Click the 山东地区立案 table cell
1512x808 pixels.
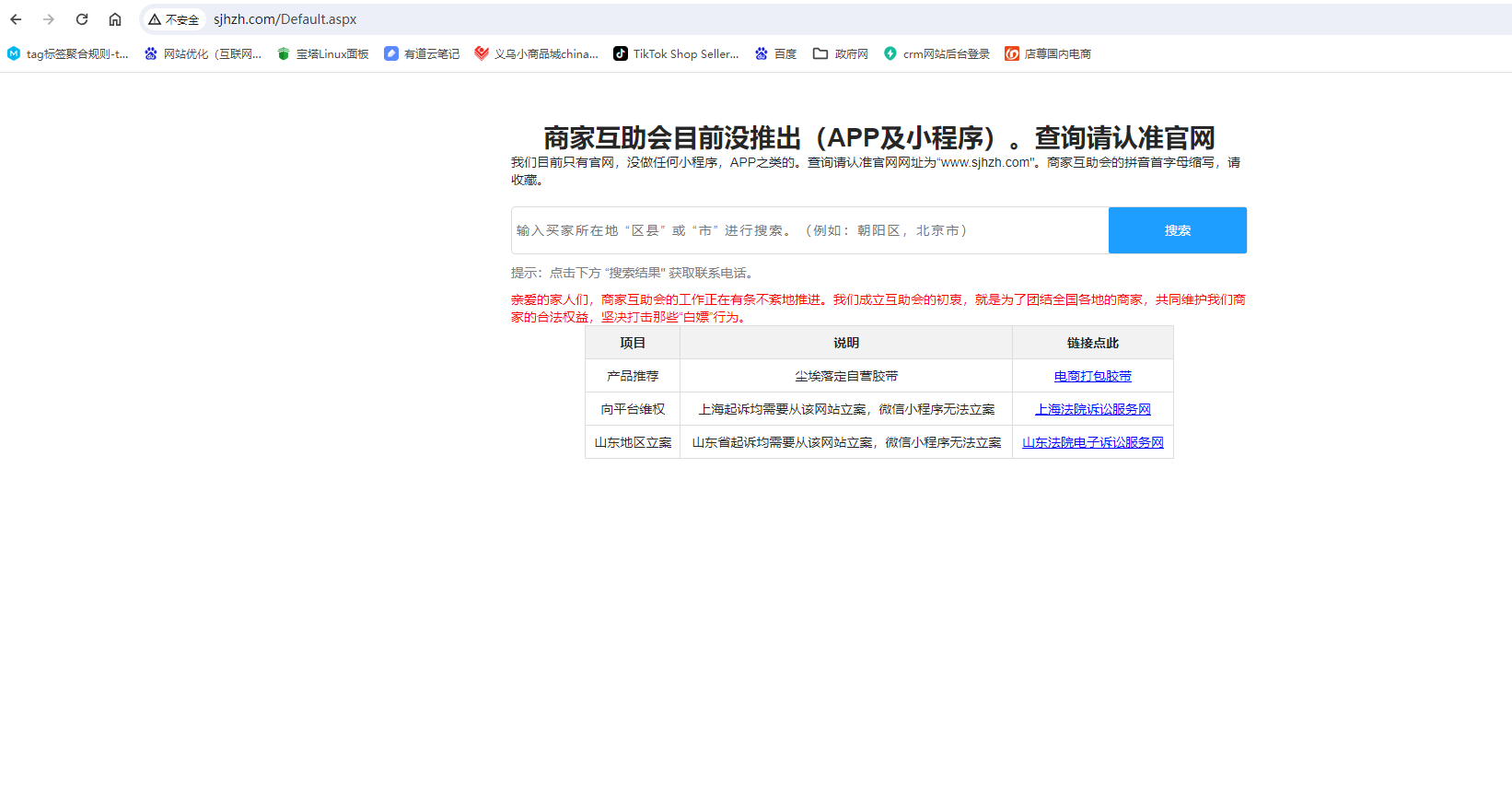[633, 442]
